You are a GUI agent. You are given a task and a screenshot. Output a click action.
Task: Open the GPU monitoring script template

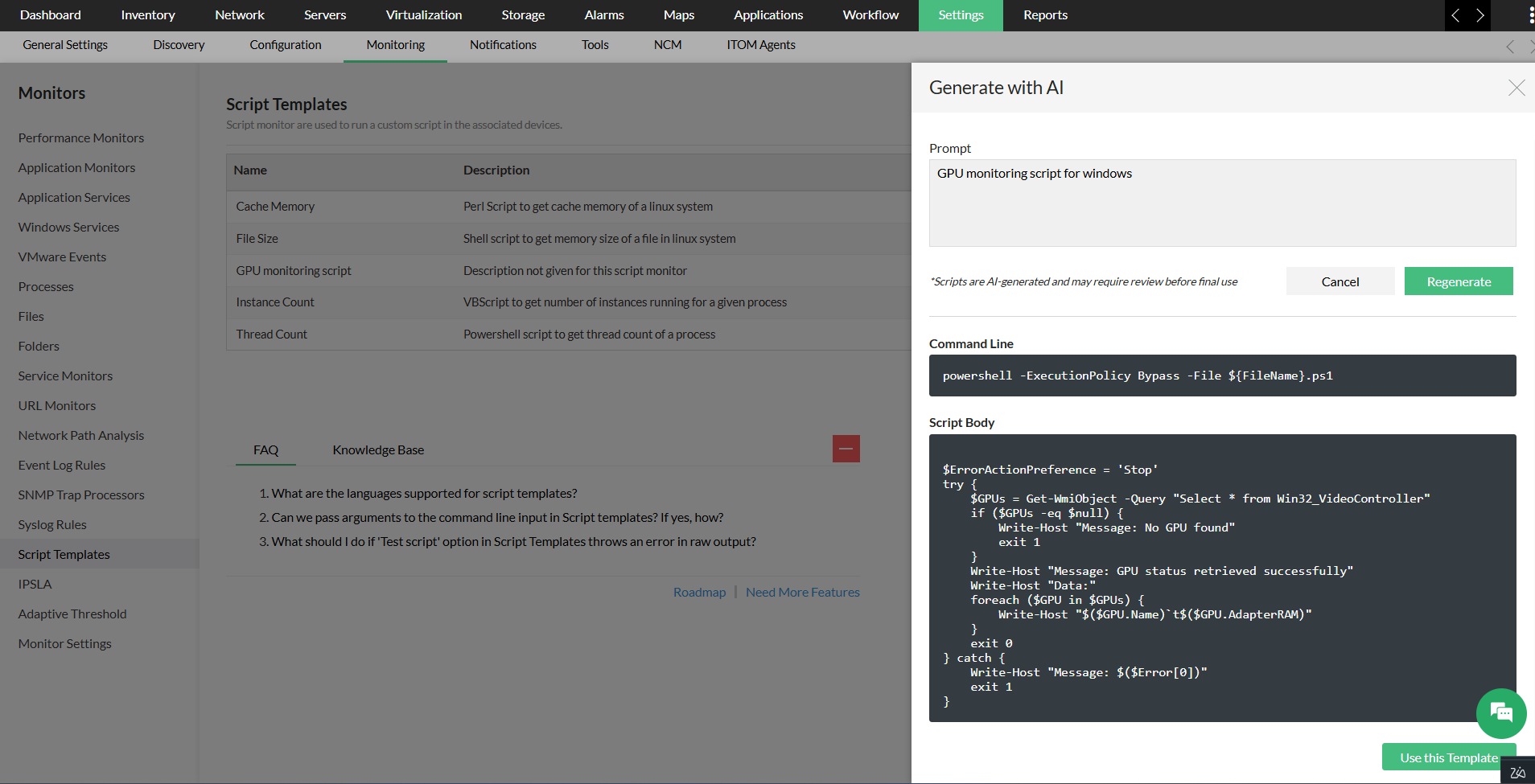(x=294, y=271)
